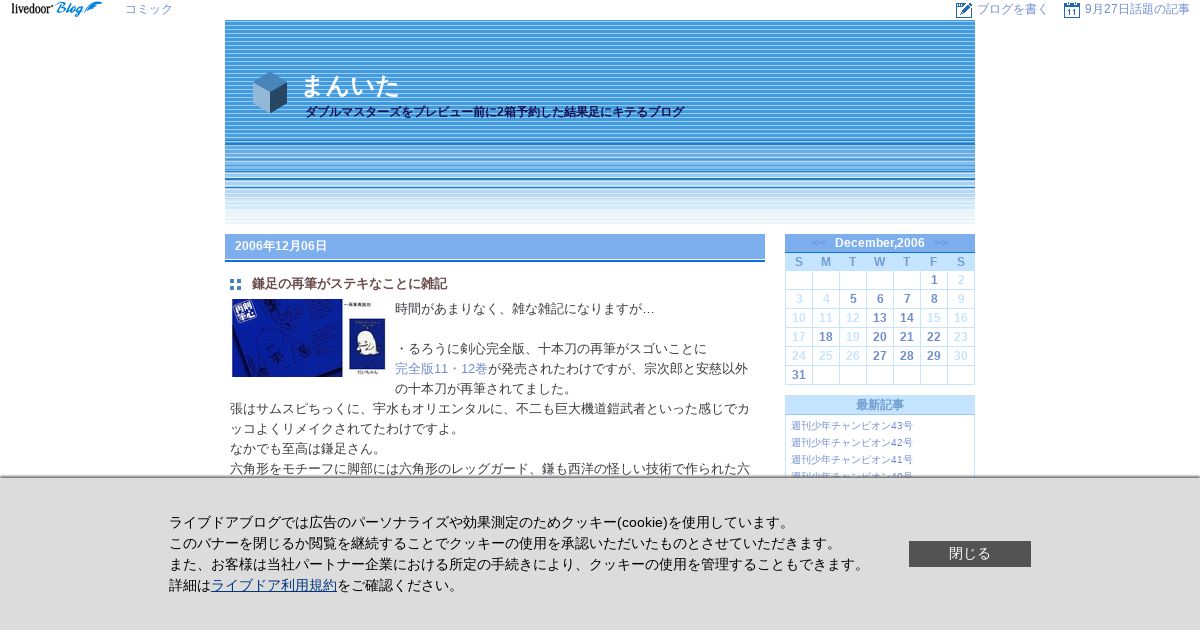Click the 最新記事 sidebar heading

(x=880, y=405)
